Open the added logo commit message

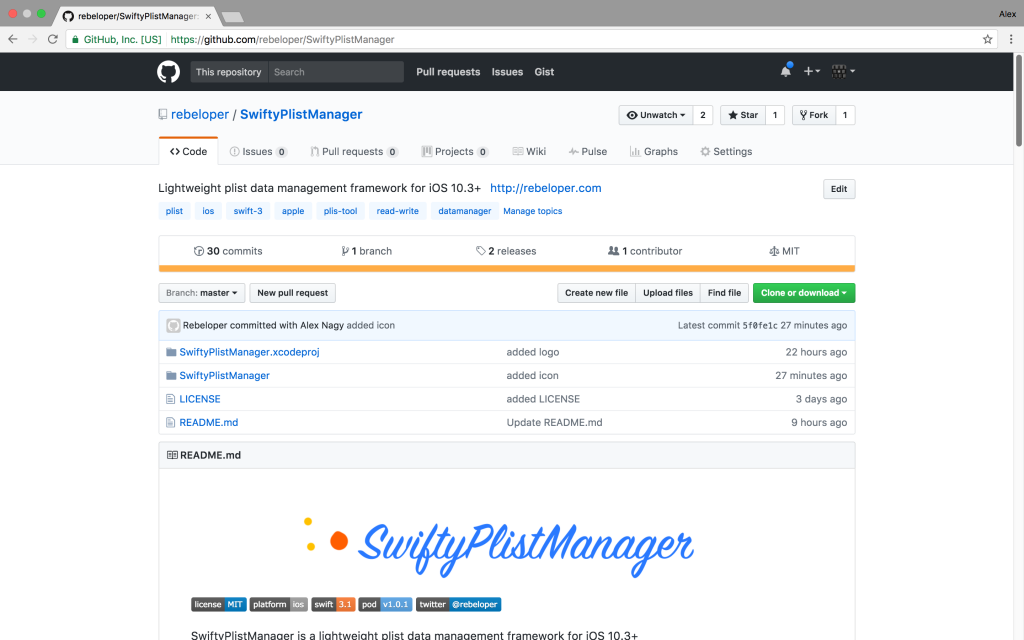533,352
